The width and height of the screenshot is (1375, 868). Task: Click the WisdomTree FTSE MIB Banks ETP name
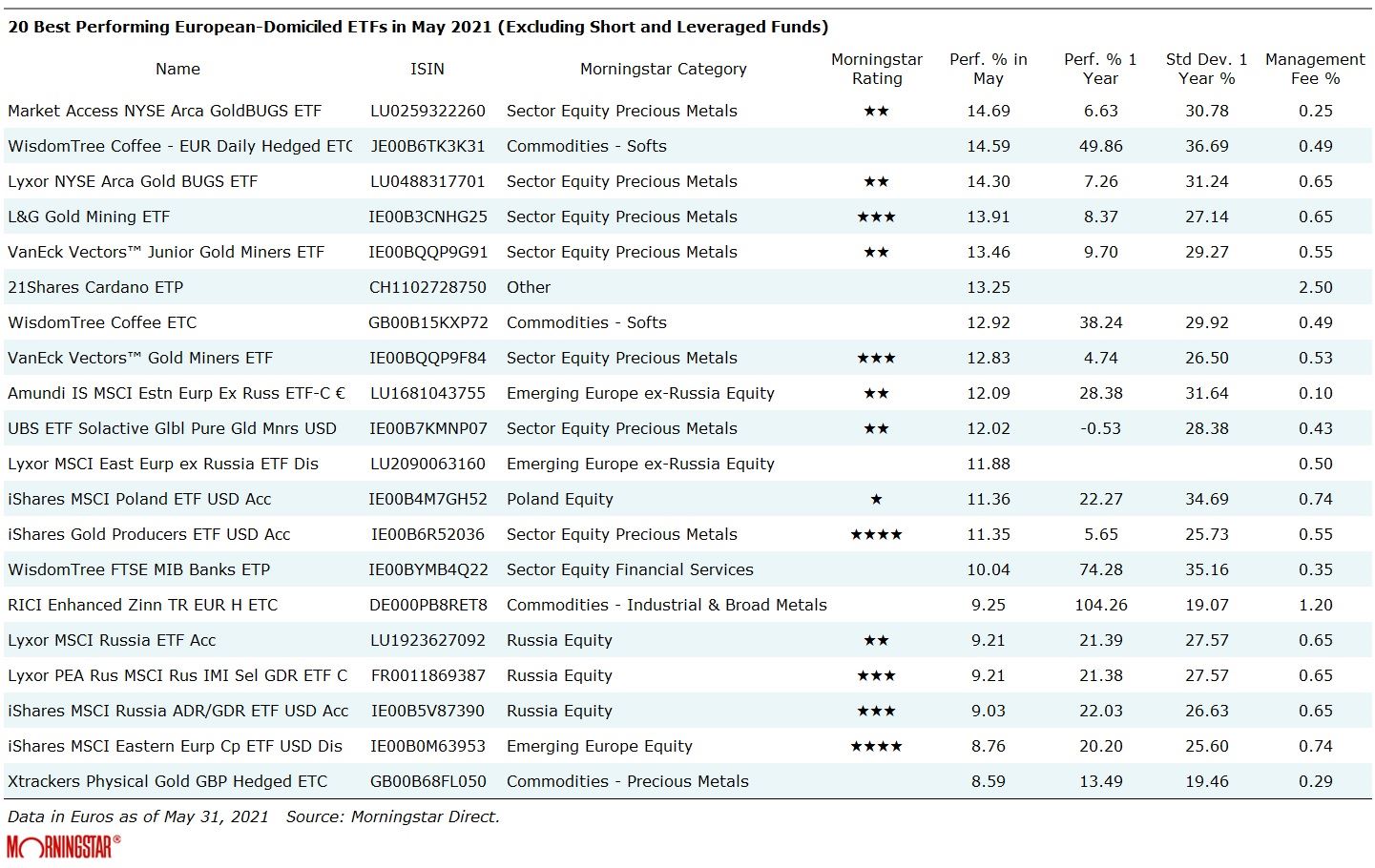[138, 569]
